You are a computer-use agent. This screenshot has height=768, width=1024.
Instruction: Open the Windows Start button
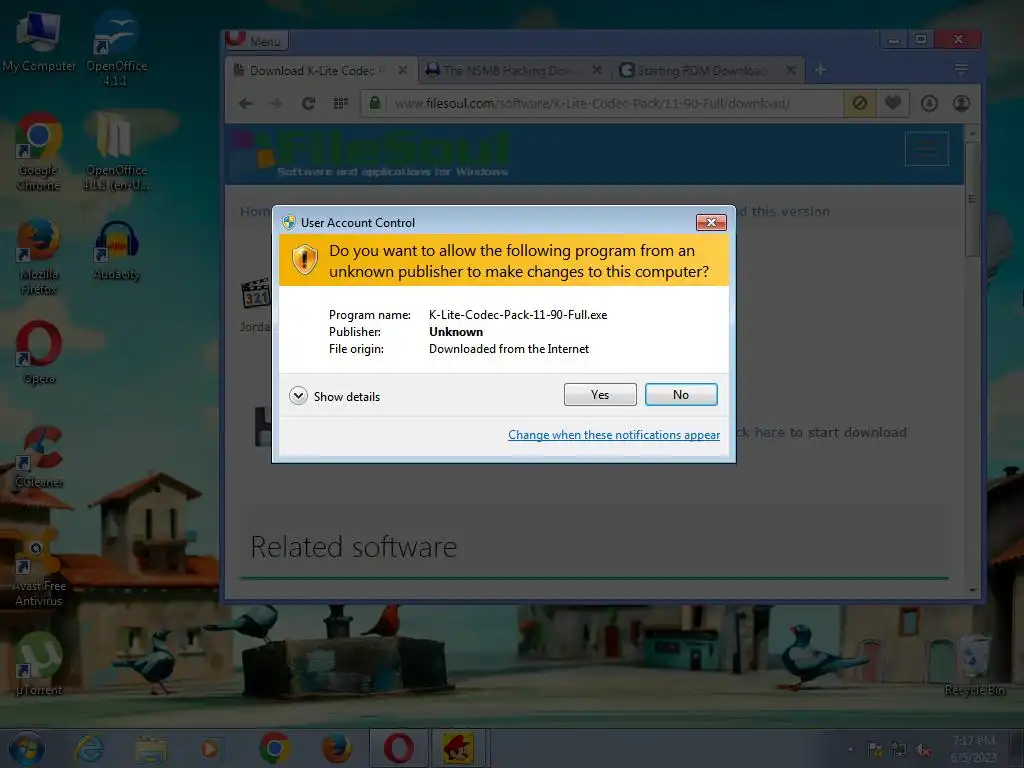coord(27,748)
